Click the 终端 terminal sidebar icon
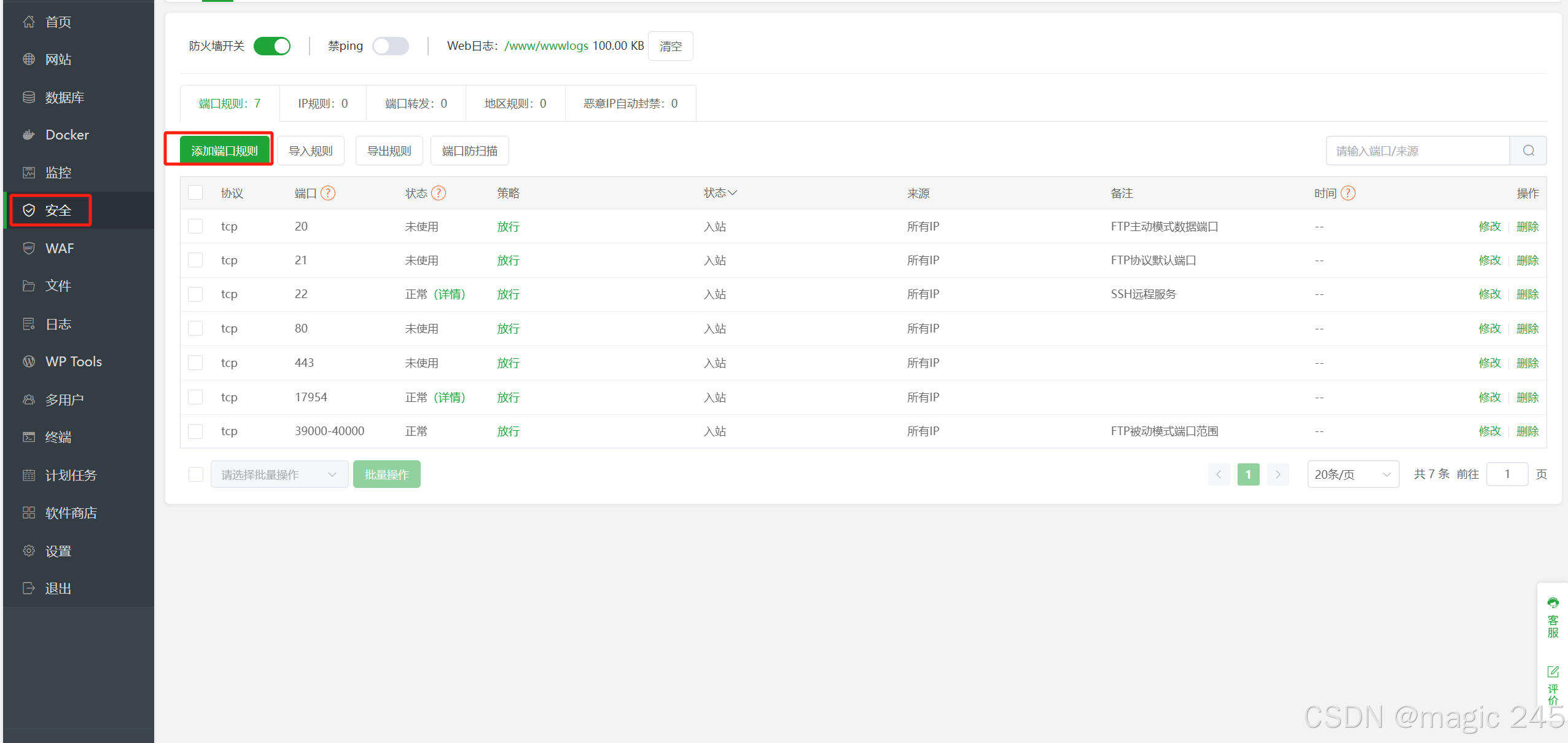Image resolution: width=1568 pixels, height=743 pixels. click(29, 437)
